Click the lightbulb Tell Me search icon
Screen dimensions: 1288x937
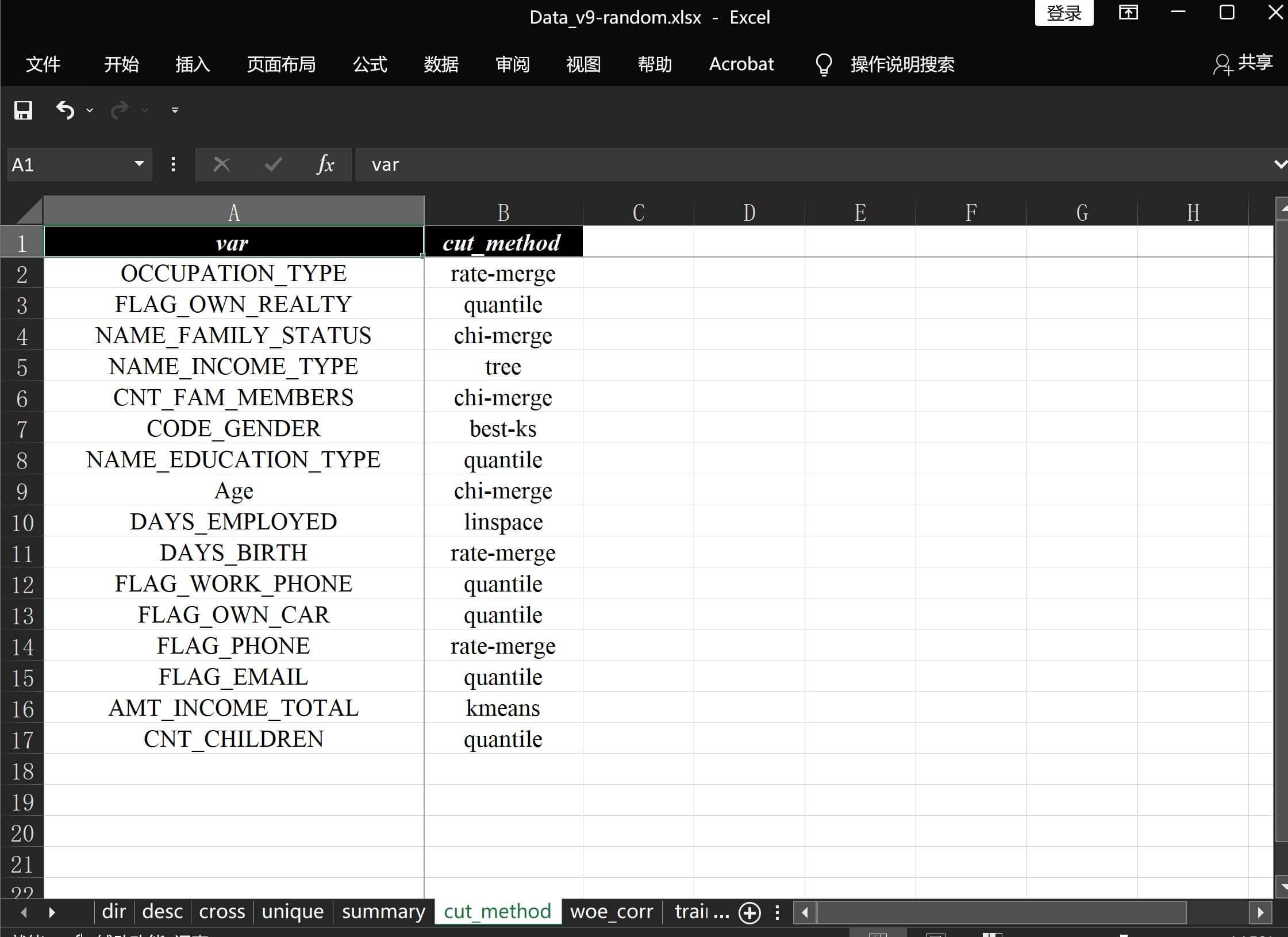tap(824, 64)
